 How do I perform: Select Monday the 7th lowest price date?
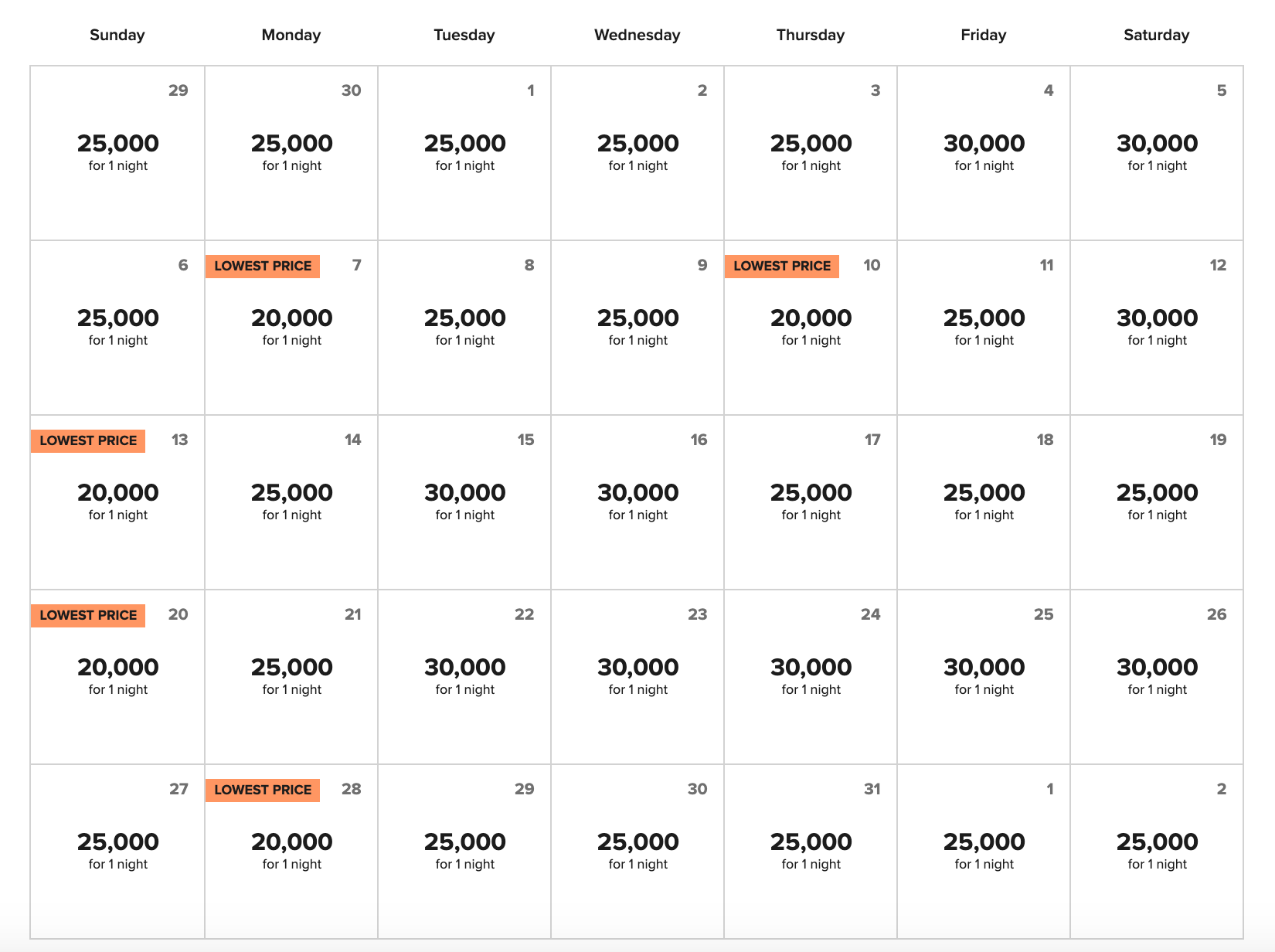pyautogui.click(x=291, y=328)
